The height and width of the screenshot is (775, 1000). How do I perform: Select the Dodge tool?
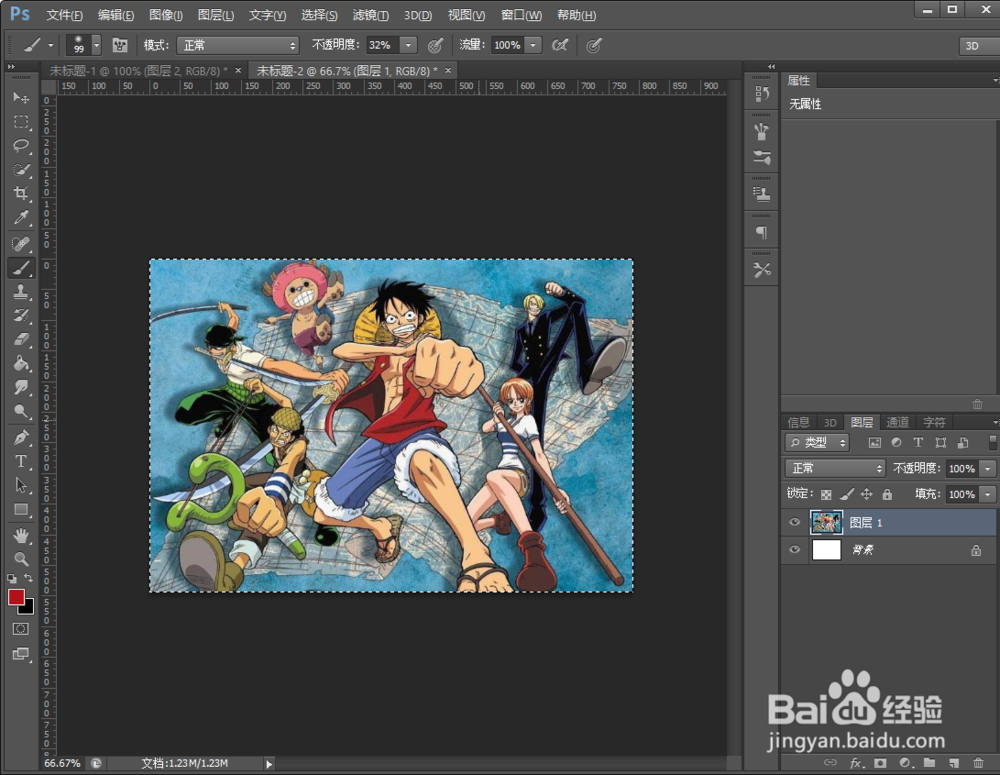point(21,411)
